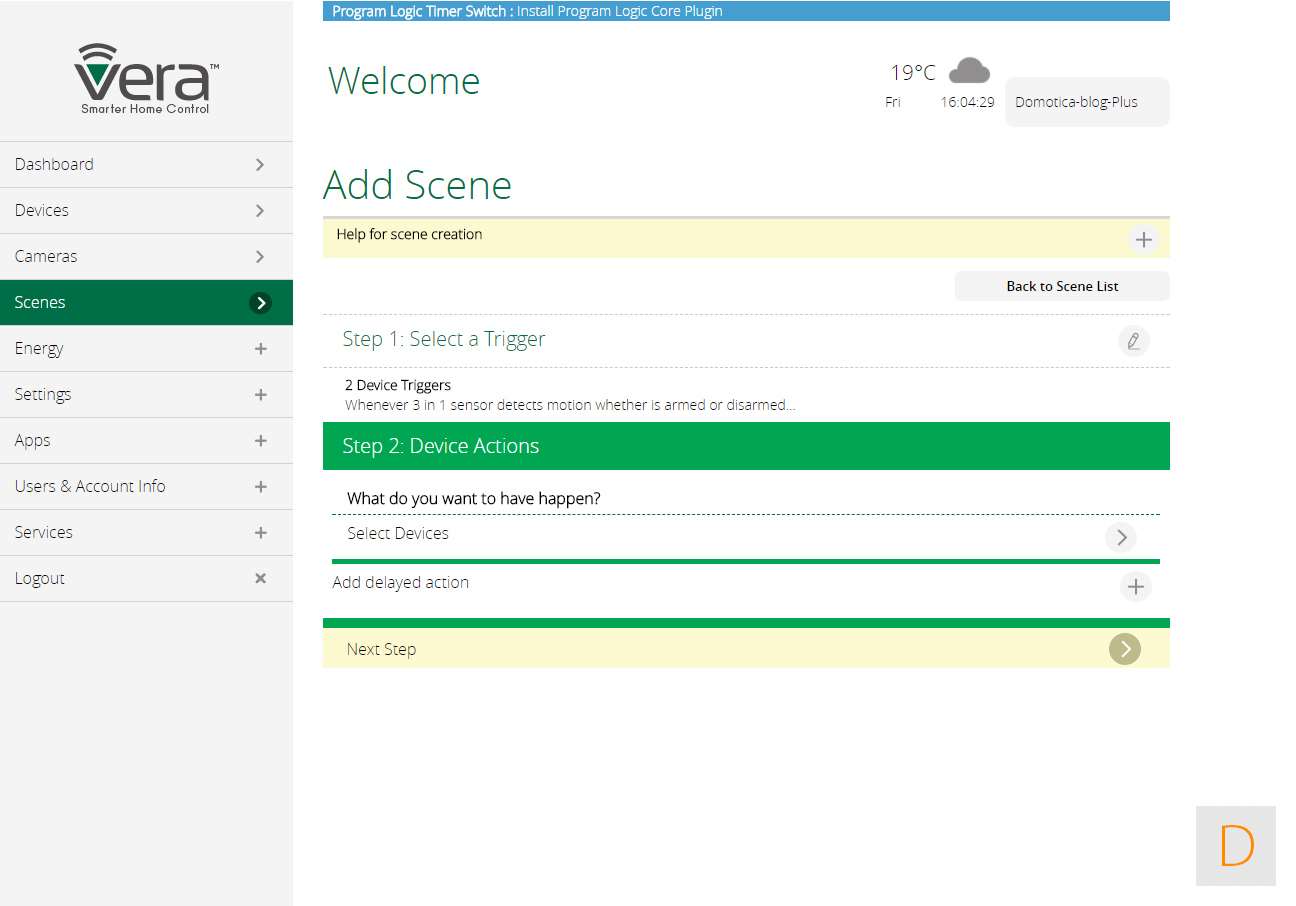Viewport: 1296px width, 906px height.
Task: Click the cloud weather icon
Action: [968, 71]
